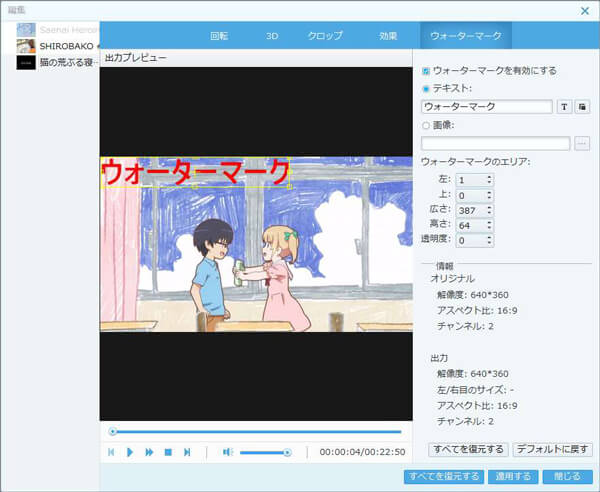Click the image path input field
The image size is (600, 492).
pyautogui.click(x=496, y=143)
